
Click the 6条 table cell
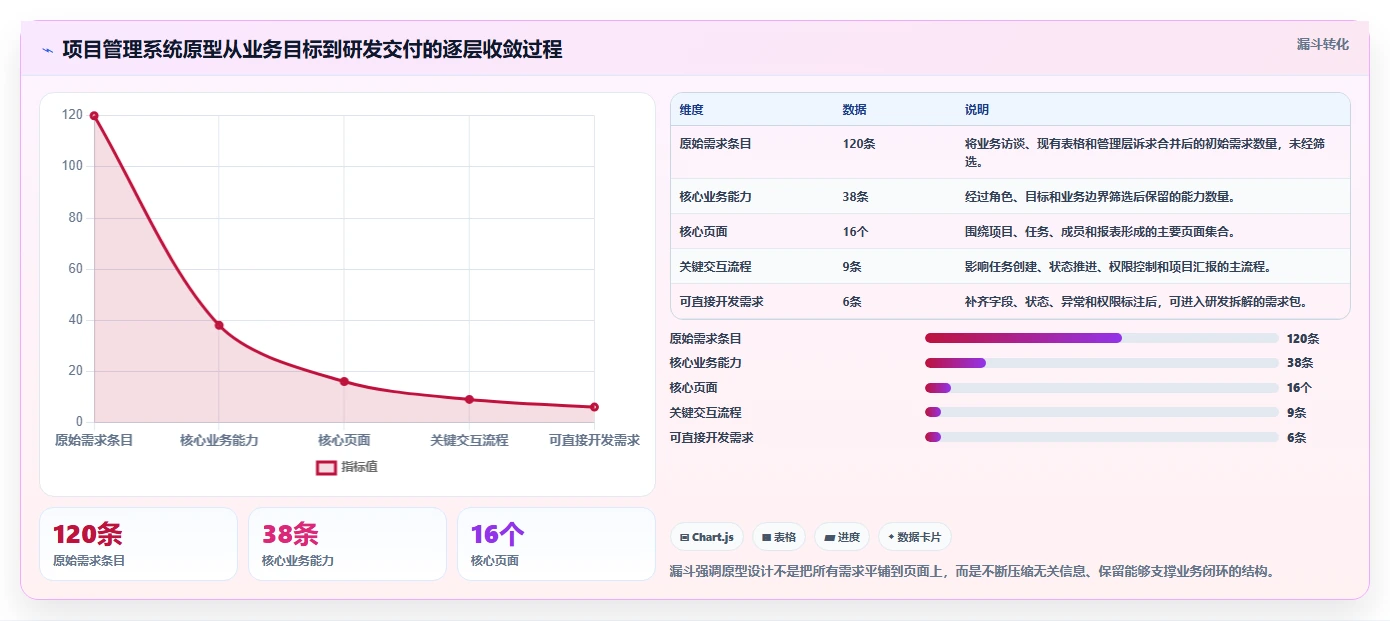coord(852,302)
